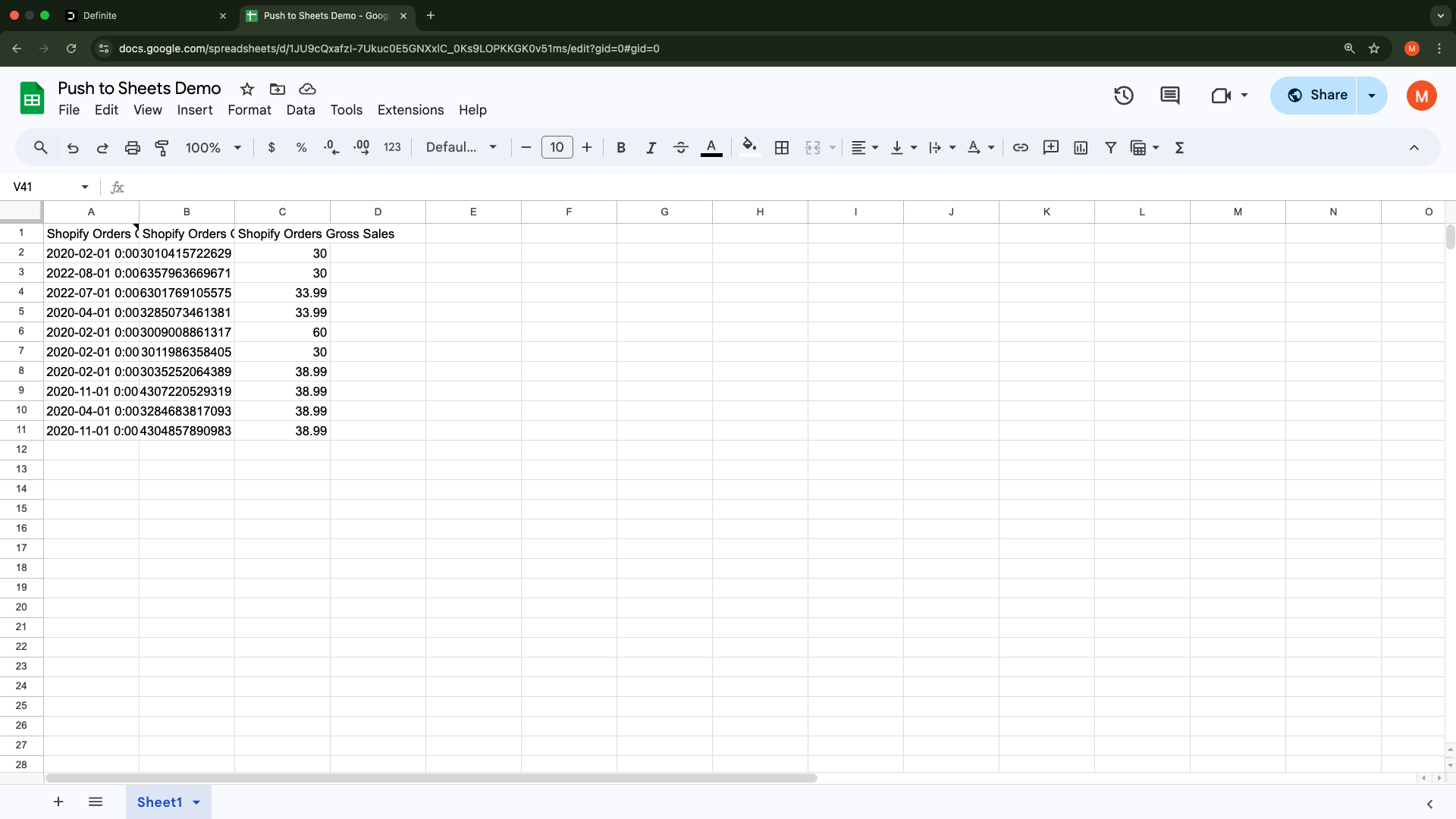Click the Sheets home logo

(32, 98)
